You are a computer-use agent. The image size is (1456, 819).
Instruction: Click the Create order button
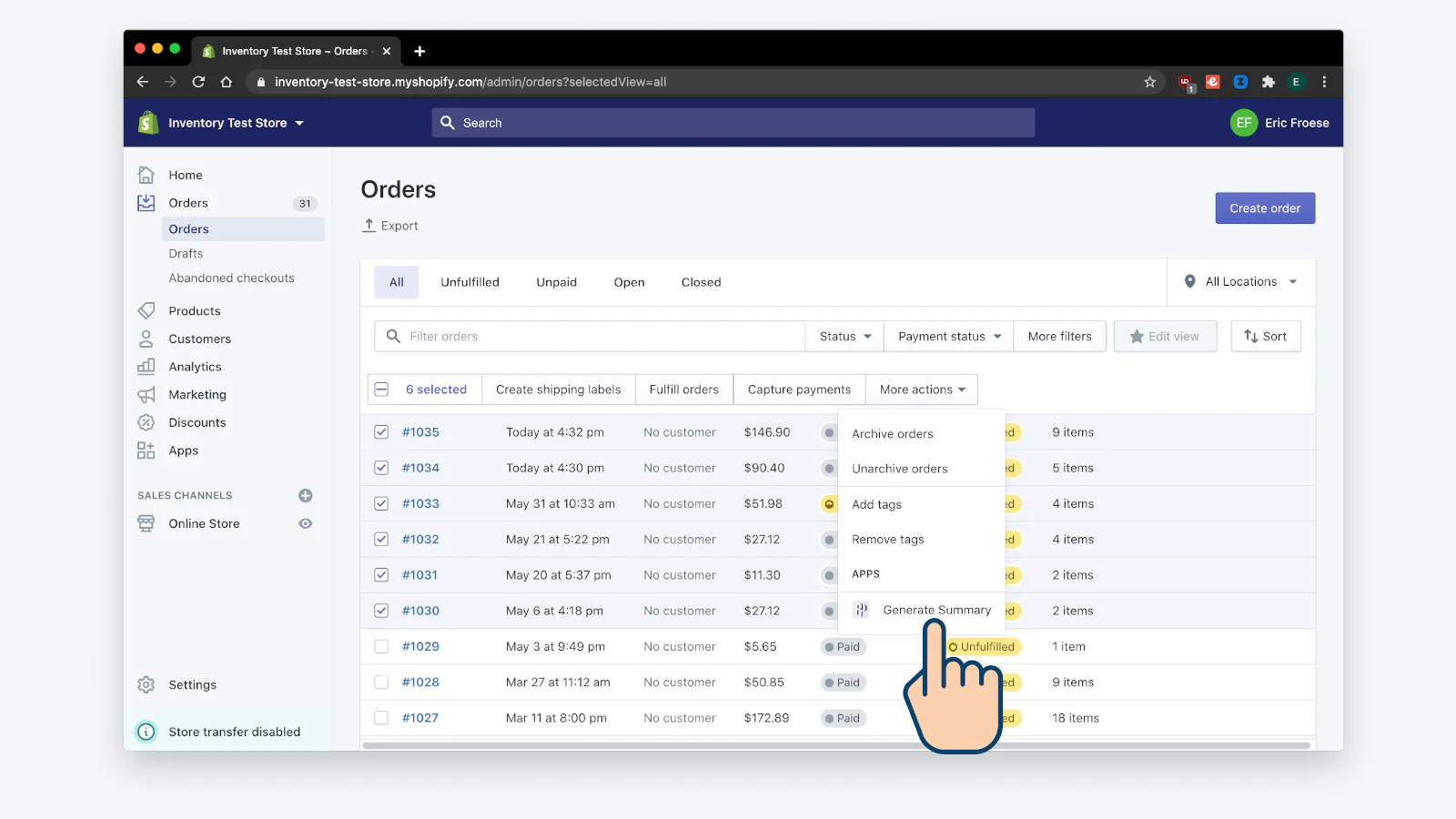[x=1264, y=208]
